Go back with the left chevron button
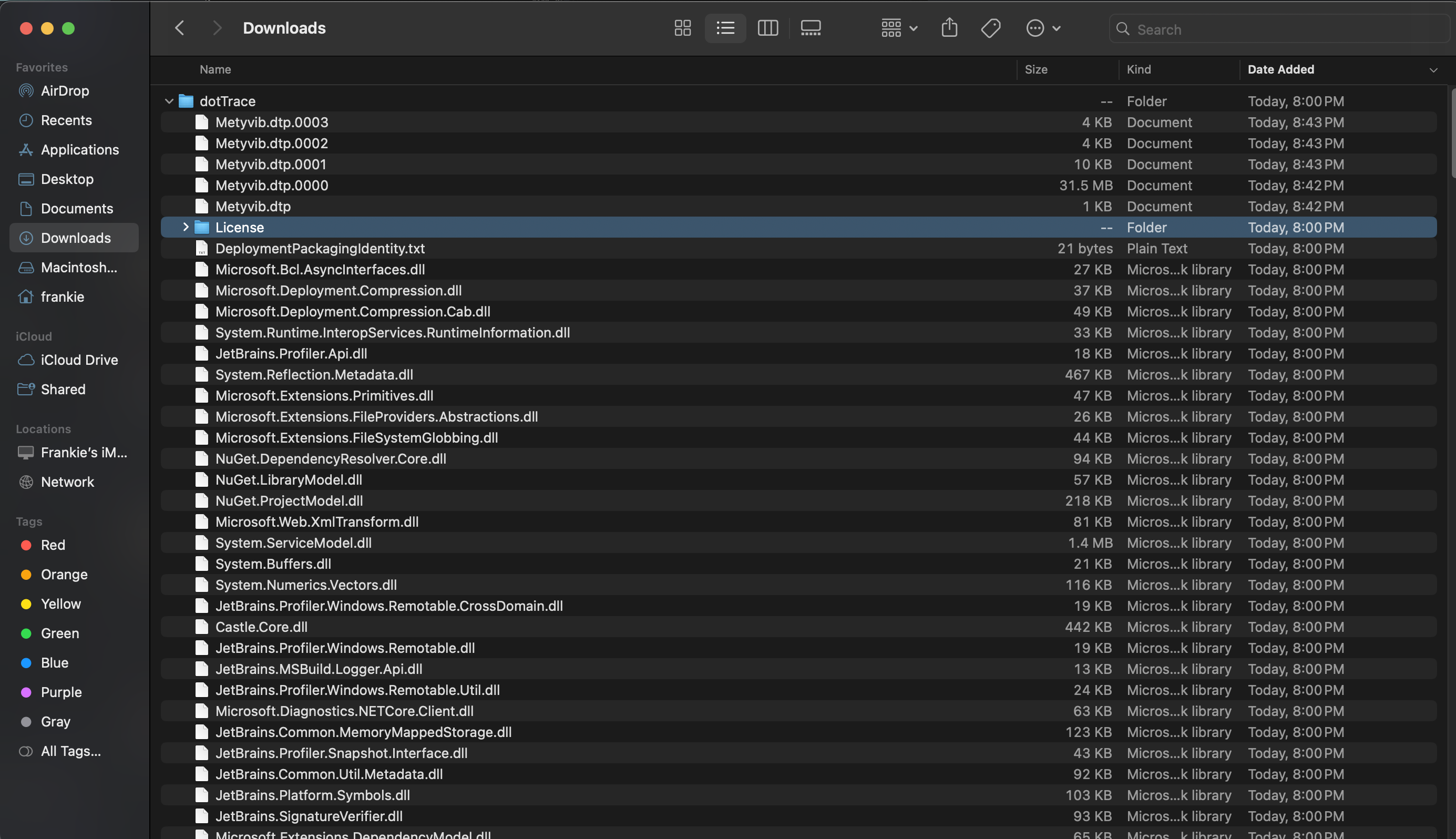The image size is (1456, 839). pos(180,28)
